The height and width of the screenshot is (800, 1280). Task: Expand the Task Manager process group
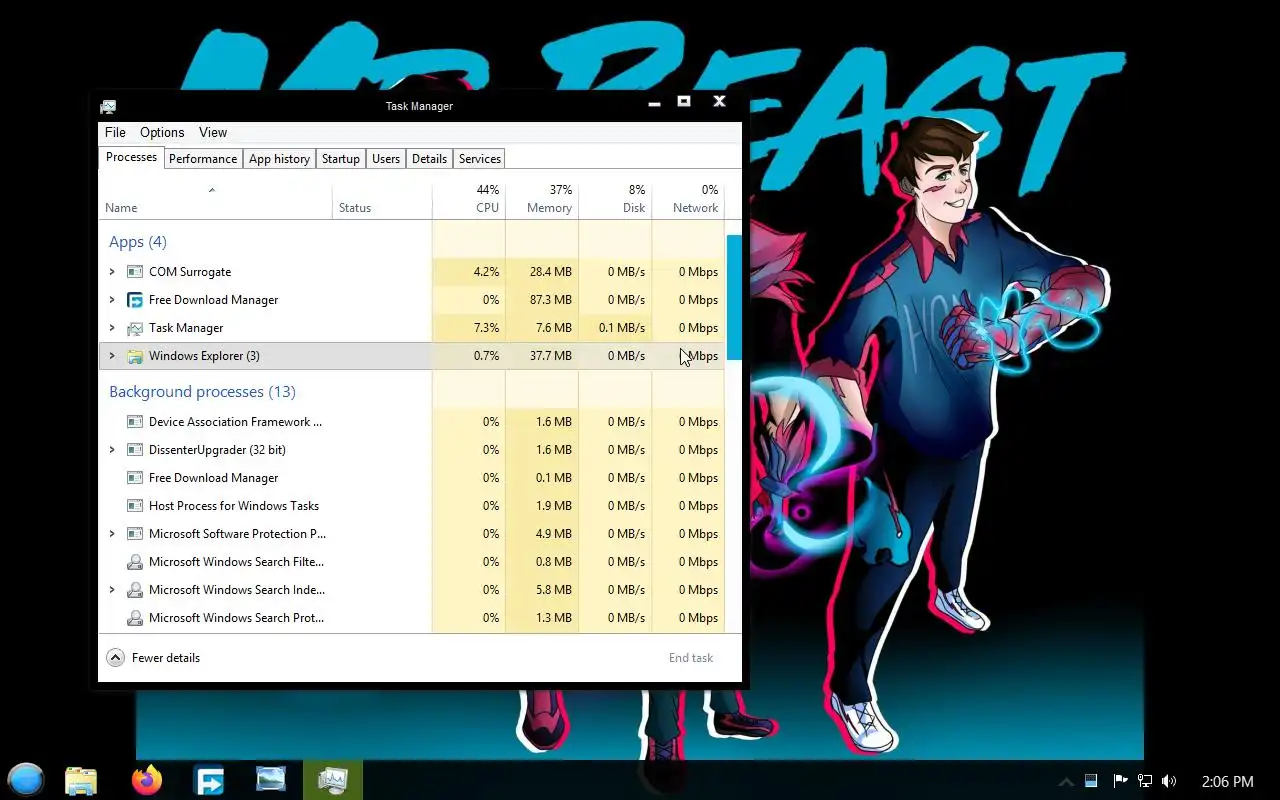pos(112,328)
